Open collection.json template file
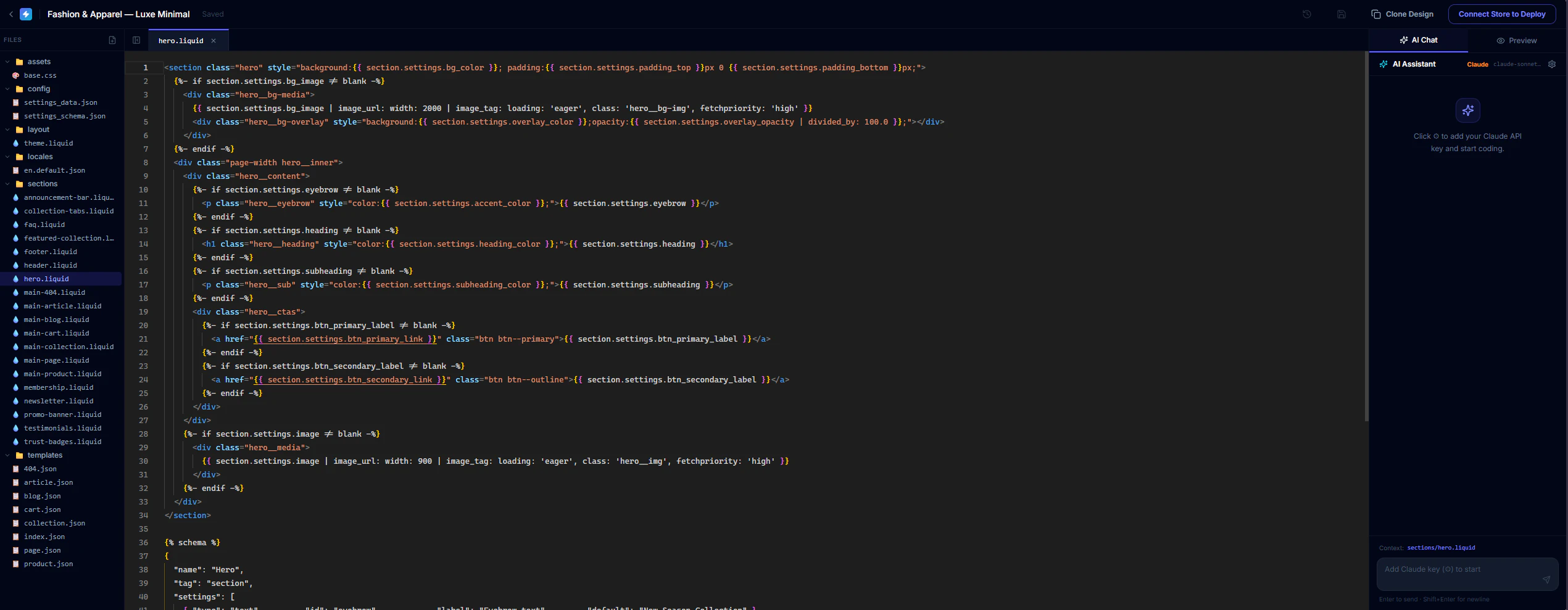The height and width of the screenshot is (610, 1568). [61, 523]
